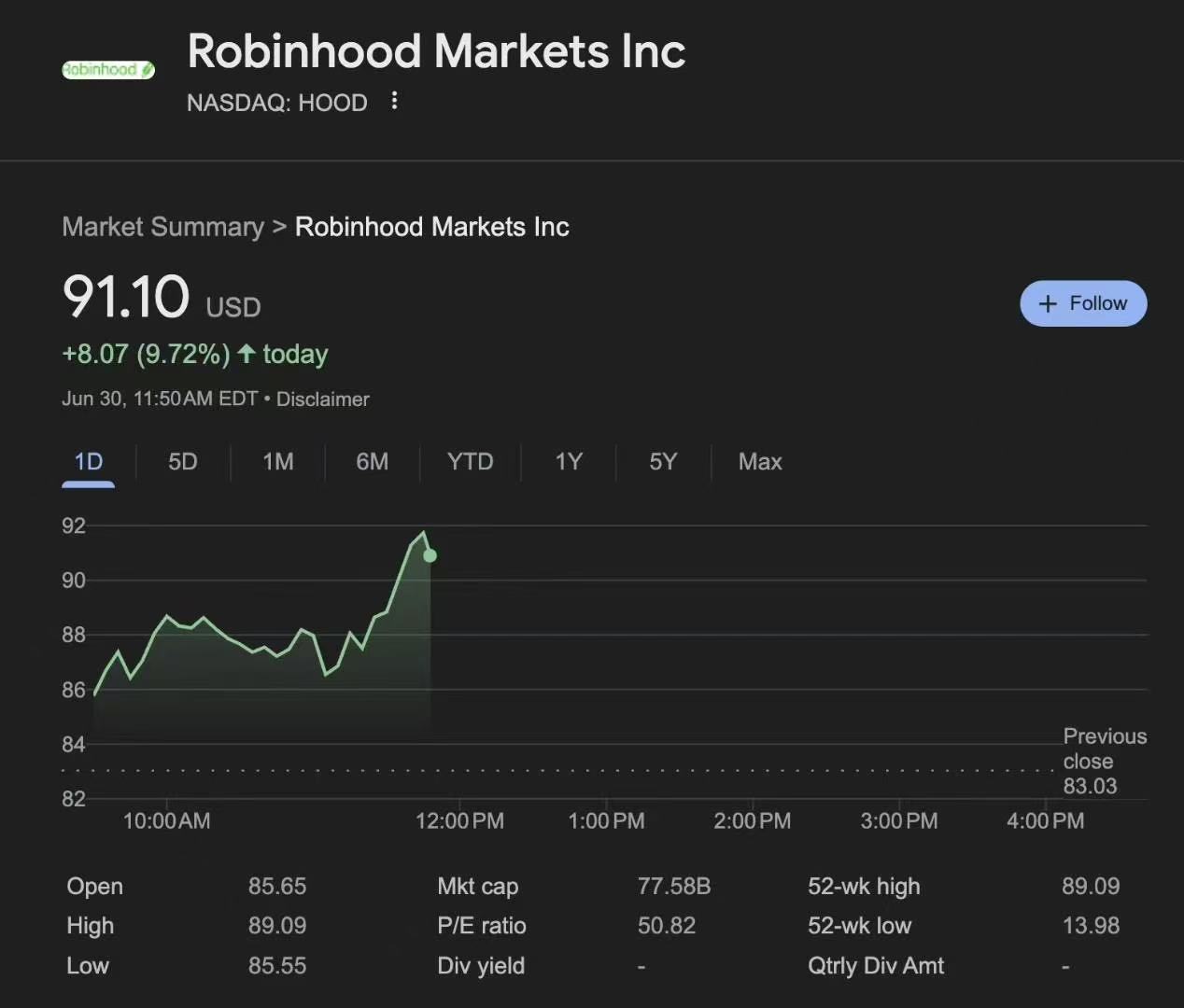Select the 6M chart range tab

point(372,462)
